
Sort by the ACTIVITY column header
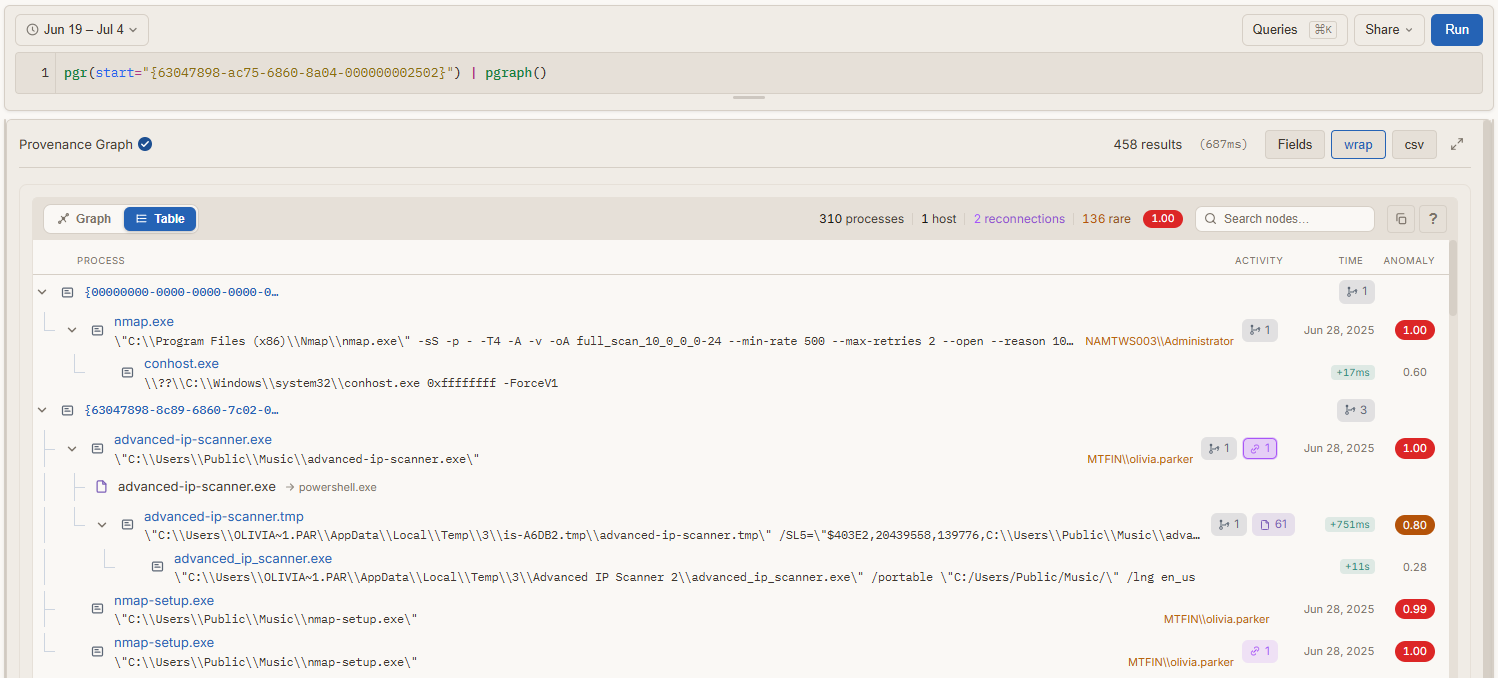click(1258, 260)
